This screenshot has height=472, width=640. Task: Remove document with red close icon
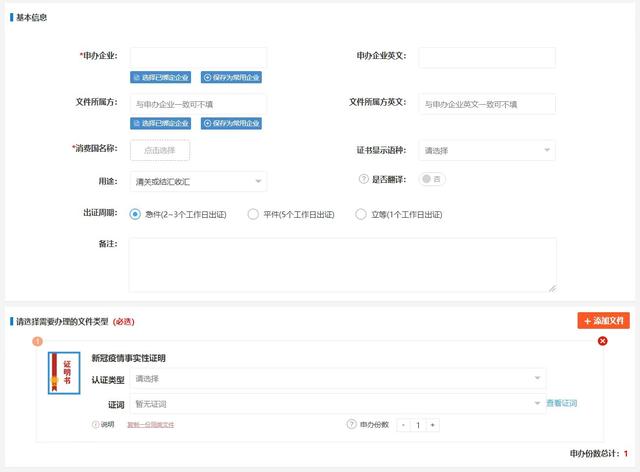pos(602,341)
